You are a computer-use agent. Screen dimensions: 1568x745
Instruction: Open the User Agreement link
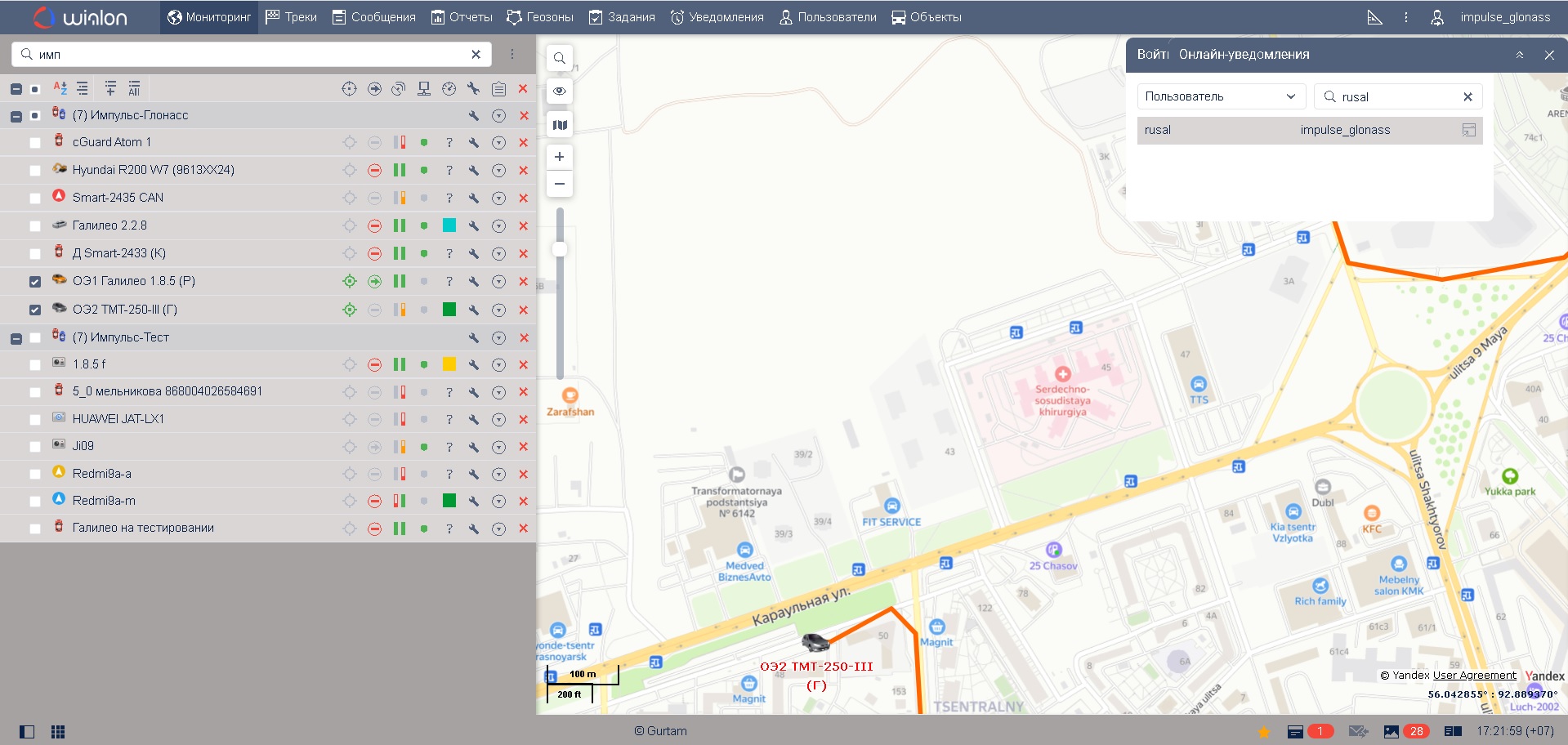click(x=1474, y=675)
